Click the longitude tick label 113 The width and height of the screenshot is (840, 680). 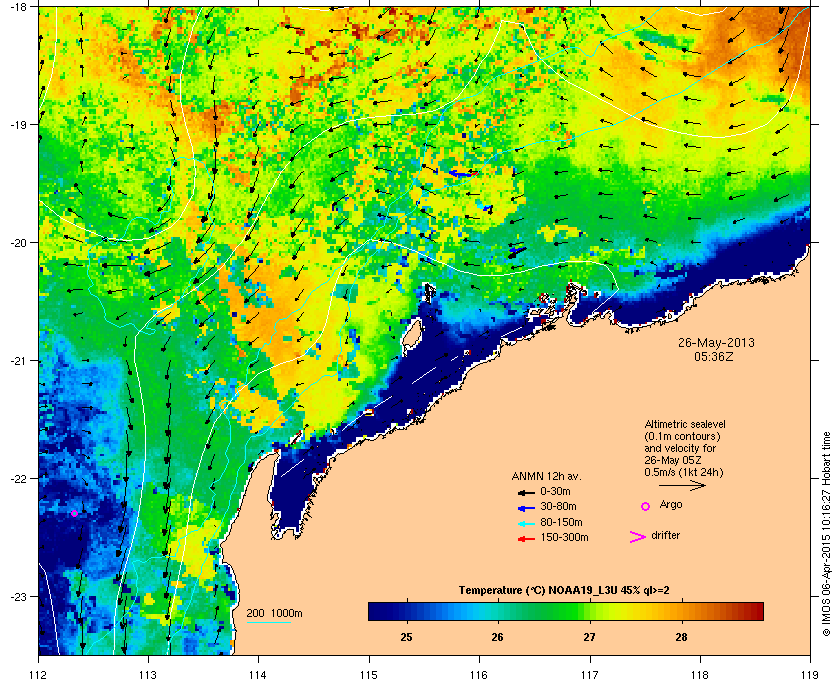coord(148,675)
